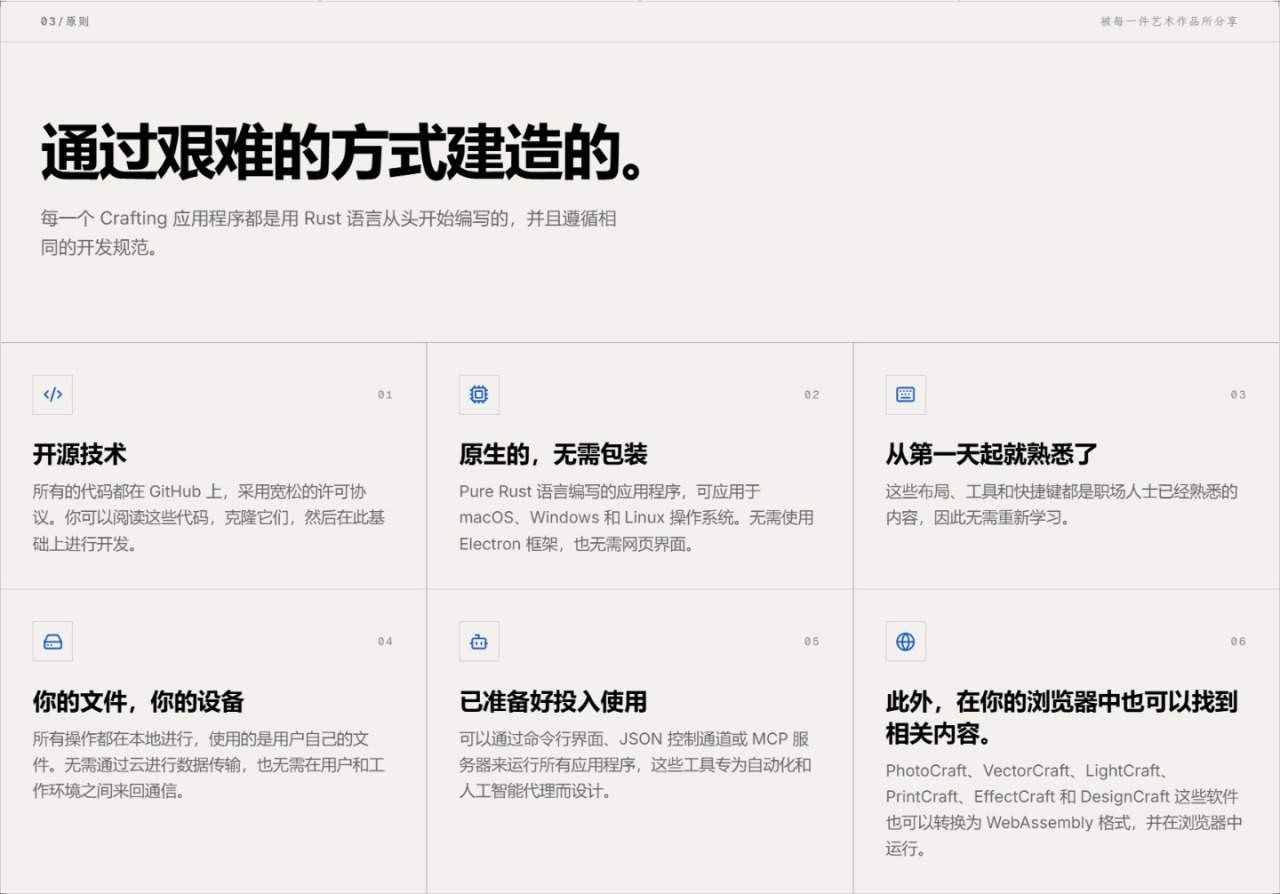1280x894 pixels.
Task: Click the paragraph starting 所有操作都在本地进行
Action: 209,765
